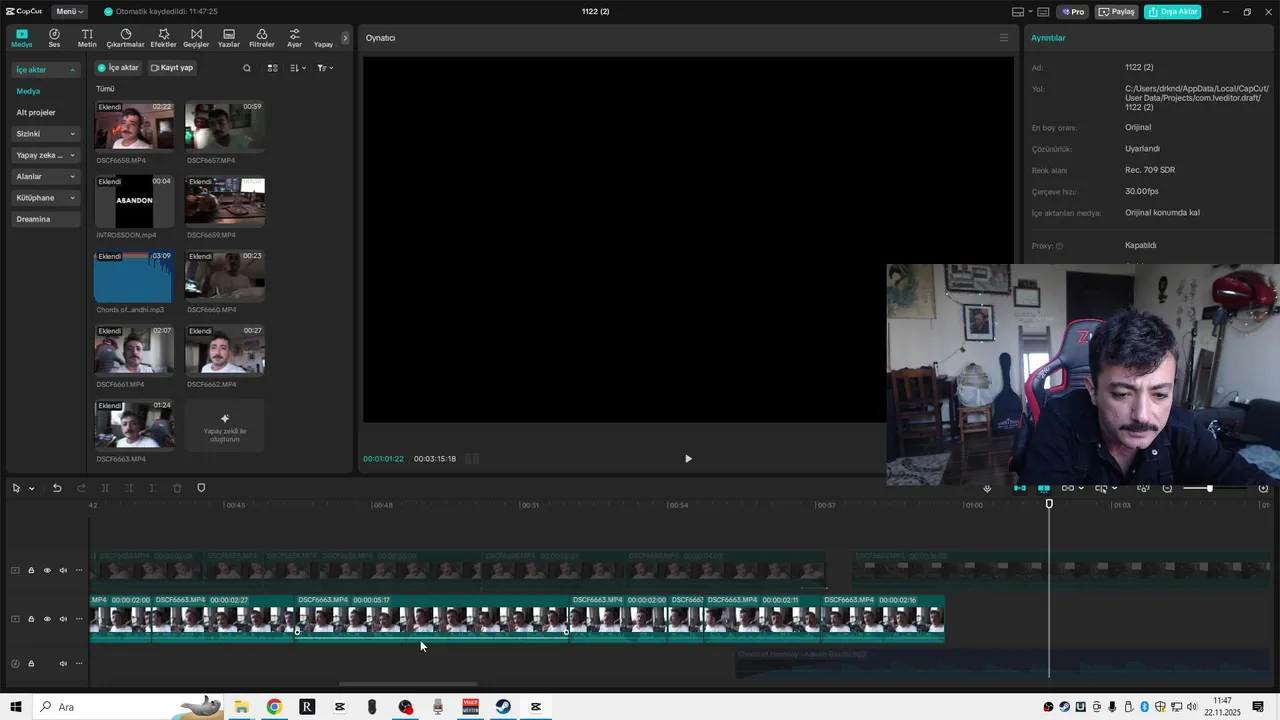Open the Ses (audio) tab
Screen dimensions: 1280x720
(x=54, y=38)
